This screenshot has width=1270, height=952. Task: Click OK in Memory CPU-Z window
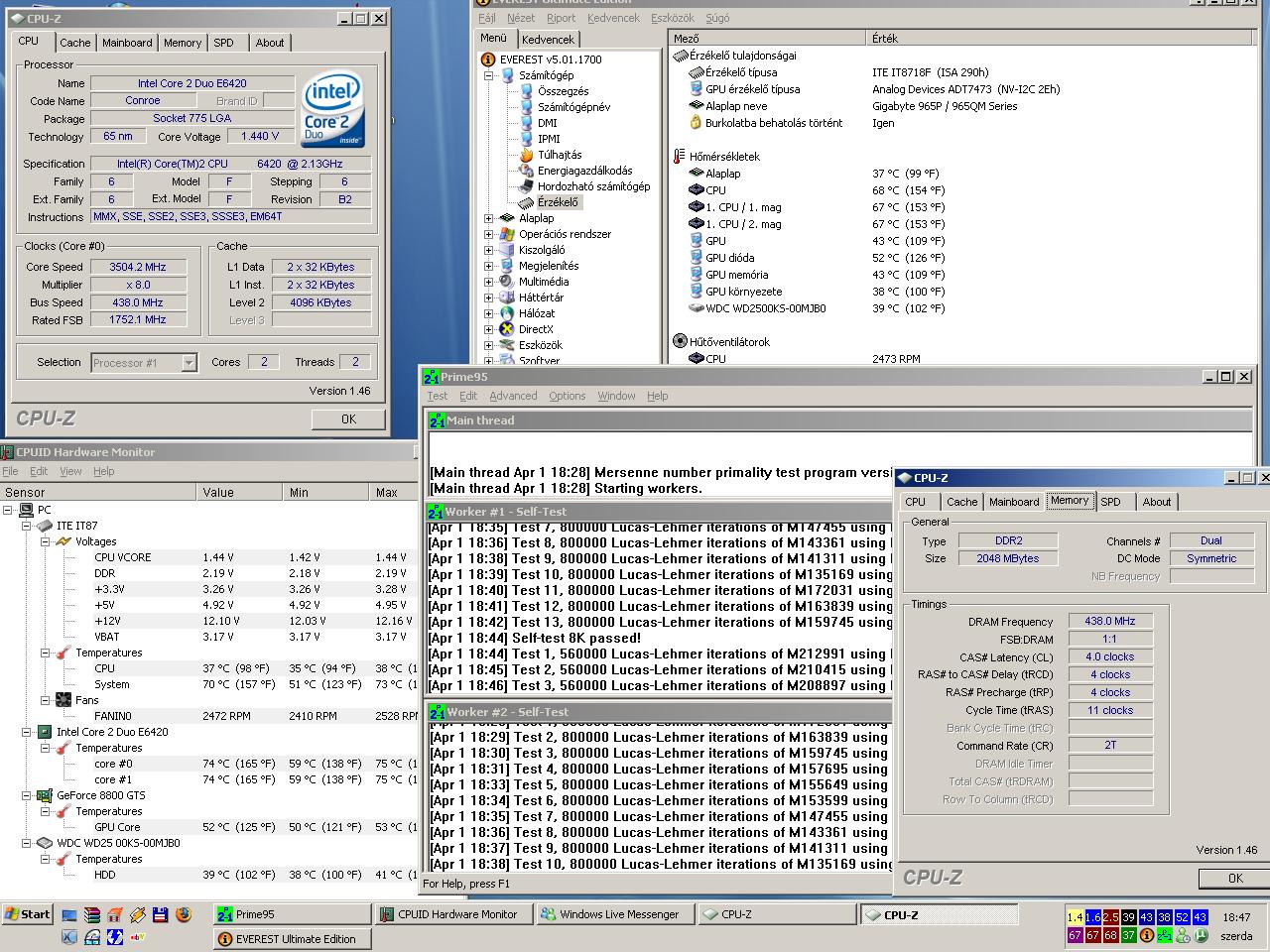[1235, 878]
